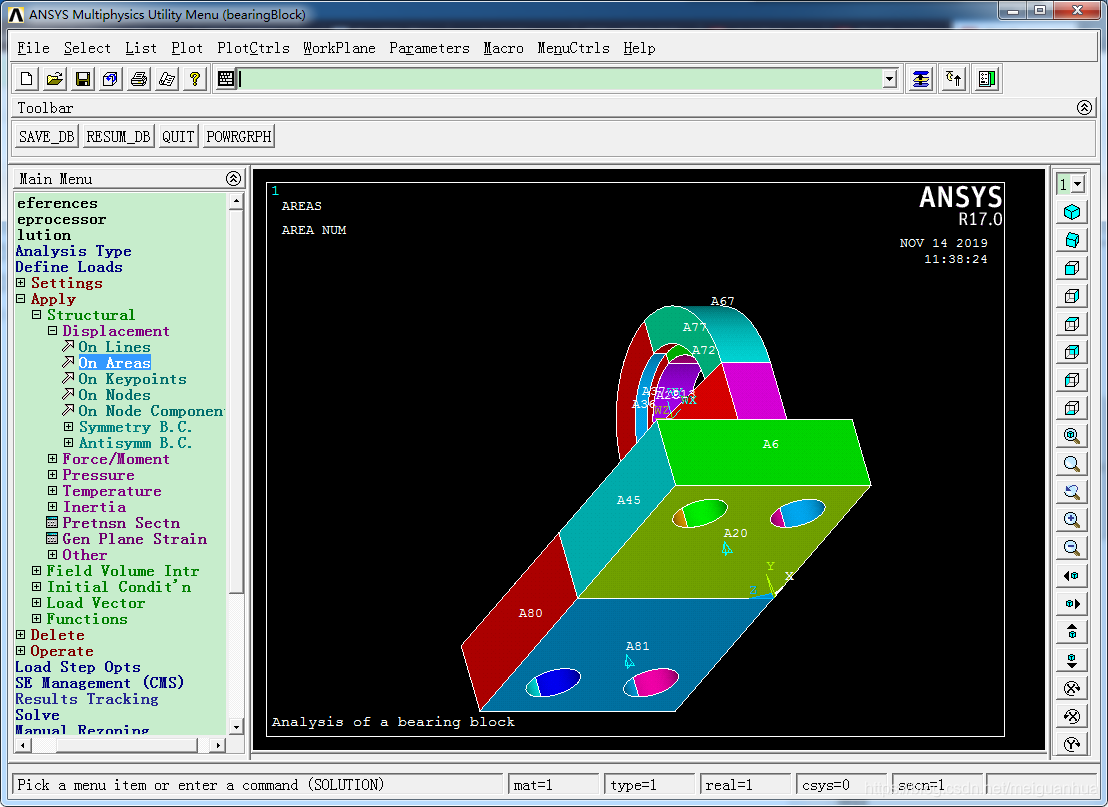
Task: Open Gen Plane Strain item
Action: click(x=134, y=539)
